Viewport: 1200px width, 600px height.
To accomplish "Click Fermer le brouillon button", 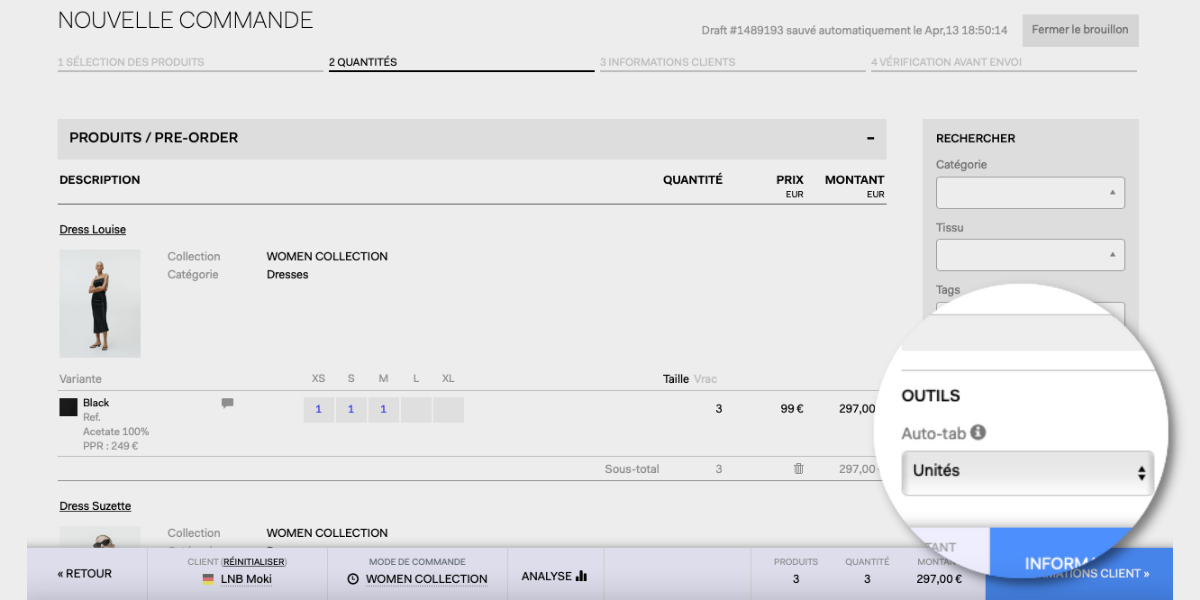I will pyautogui.click(x=1080, y=30).
